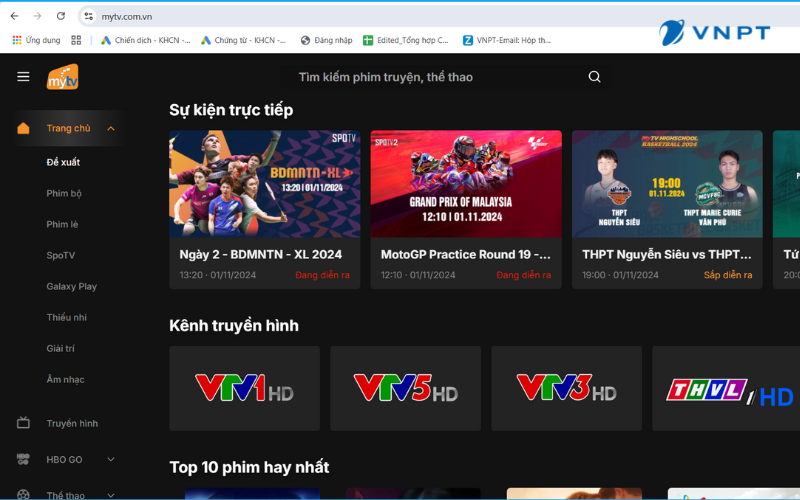Click title Ngày 2 - BDMNTN - XL 2024
Image resolution: width=800 pixels, height=500 pixels.
click(x=261, y=254)
